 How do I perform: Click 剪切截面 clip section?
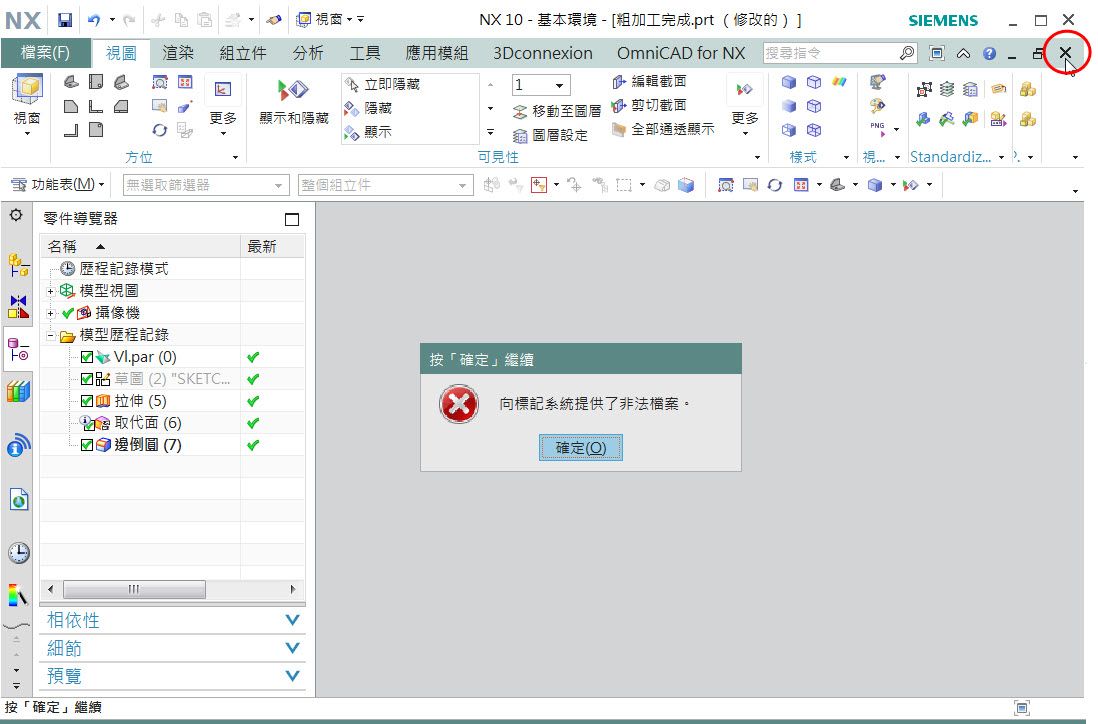pyautogui.click(x=649, y=105)
